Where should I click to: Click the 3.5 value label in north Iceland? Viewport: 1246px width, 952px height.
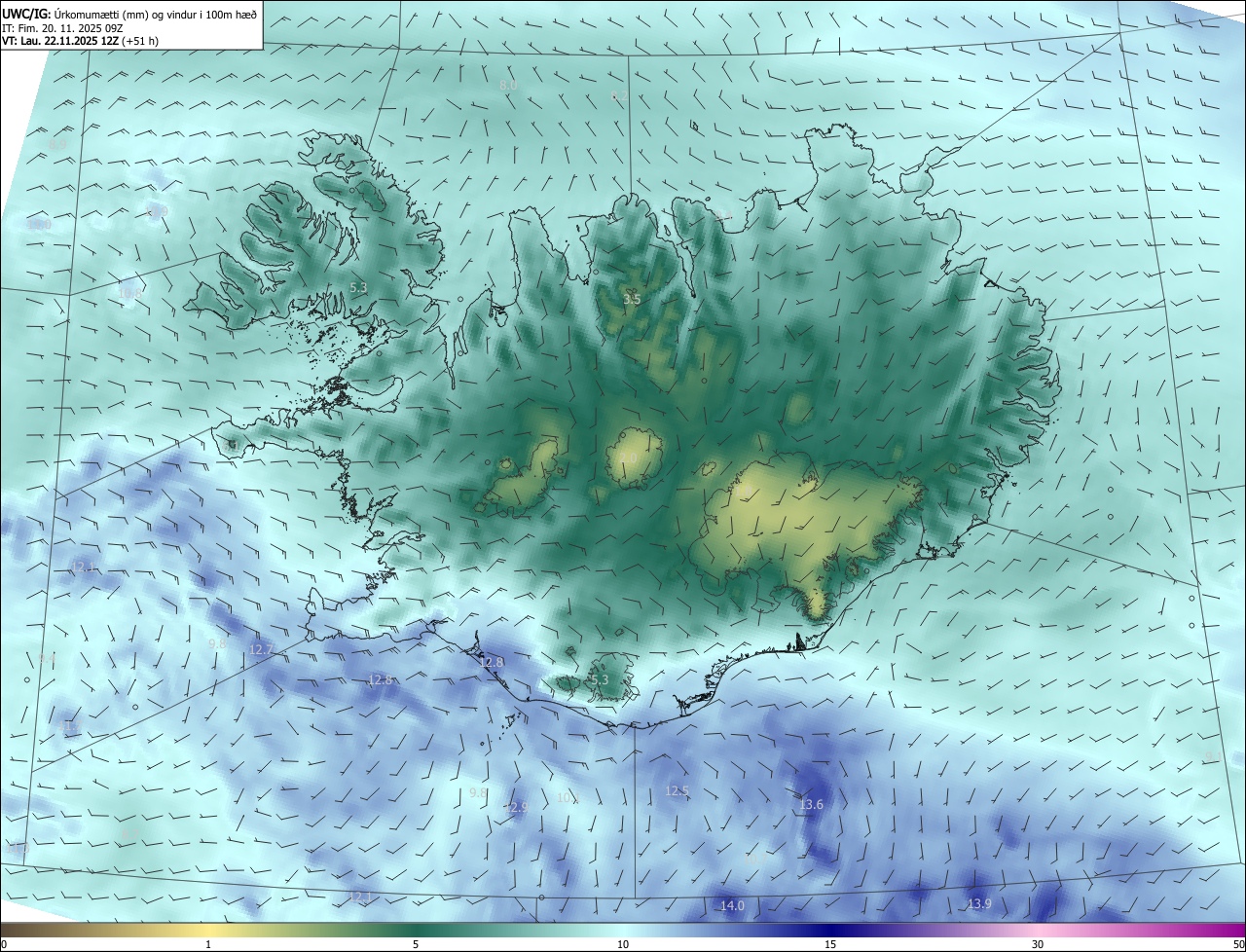click(x=632, y=300)
